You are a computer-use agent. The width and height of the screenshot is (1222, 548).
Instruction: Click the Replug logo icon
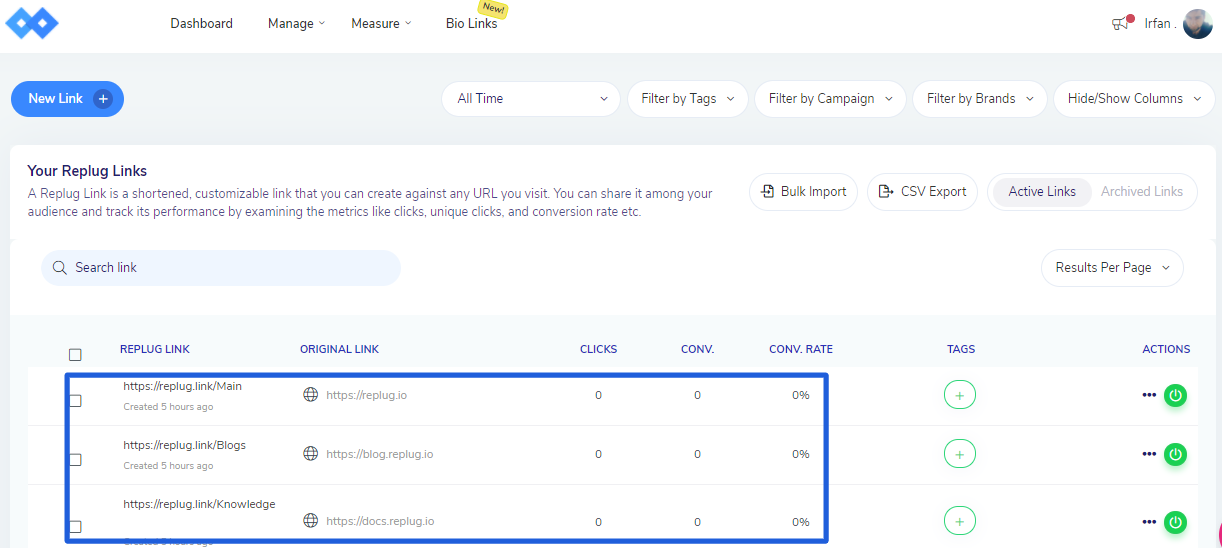32,23
